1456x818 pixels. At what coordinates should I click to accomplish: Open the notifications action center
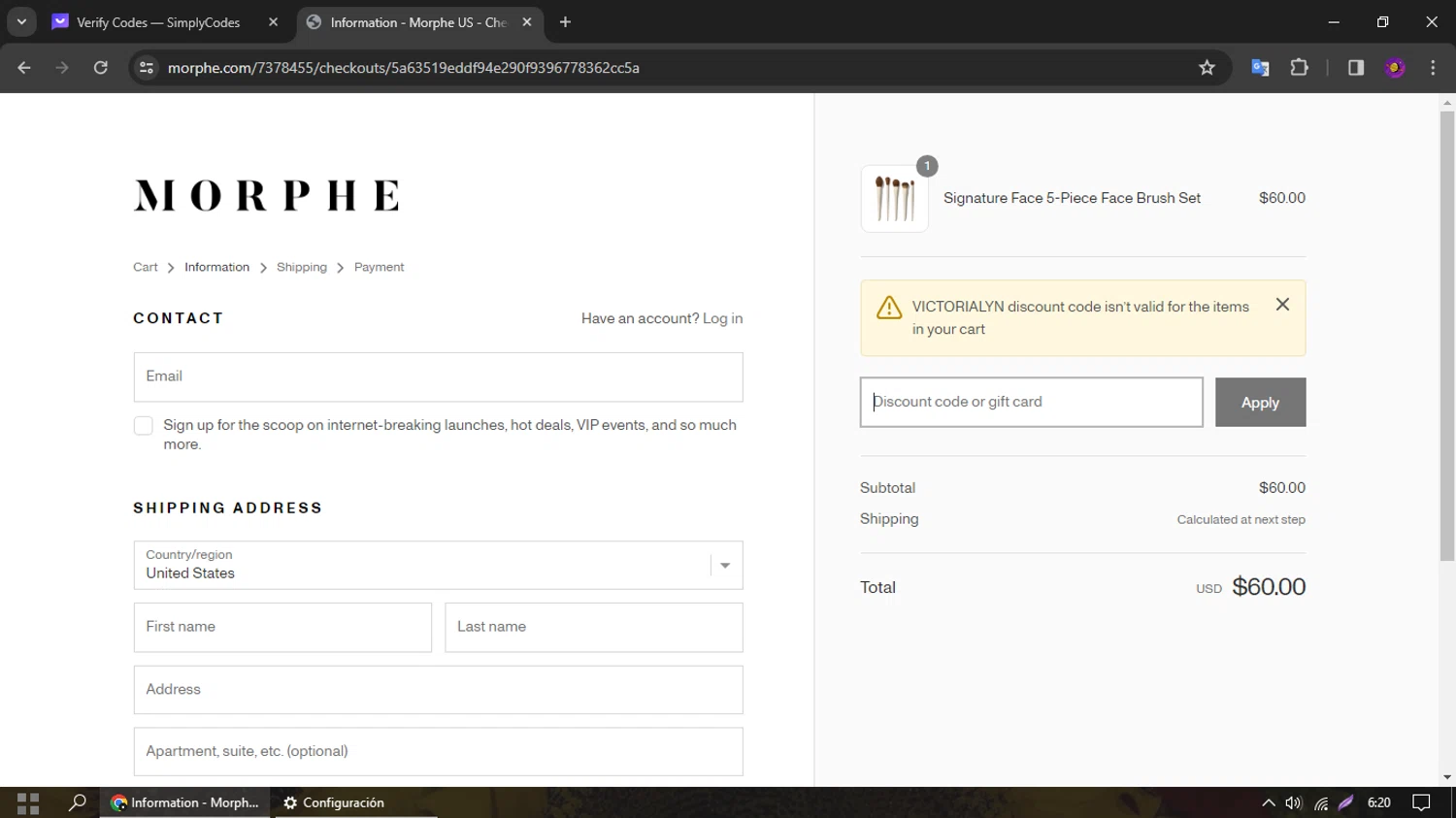tap(1421, 802)
